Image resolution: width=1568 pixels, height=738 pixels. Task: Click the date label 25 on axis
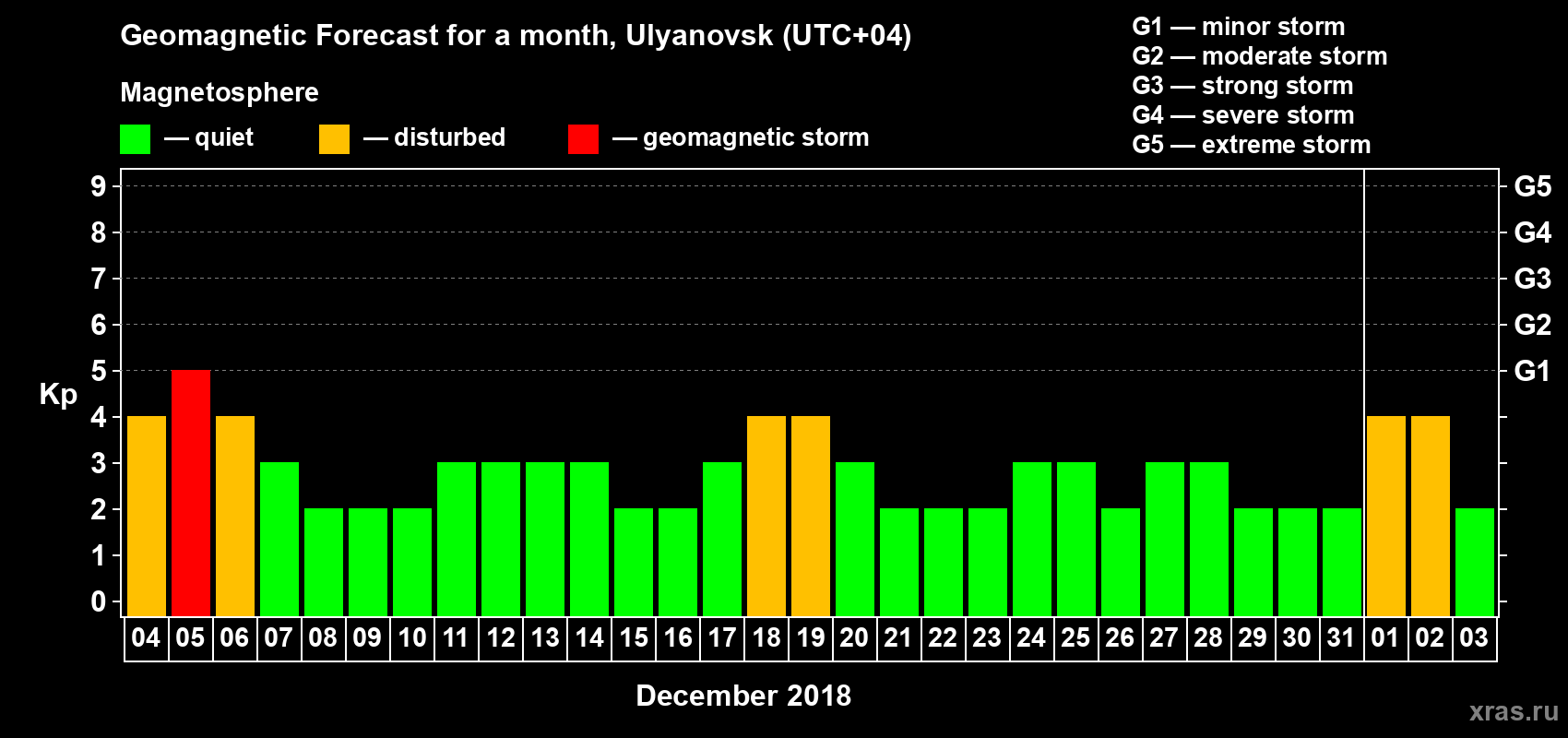pos(1075,638)
